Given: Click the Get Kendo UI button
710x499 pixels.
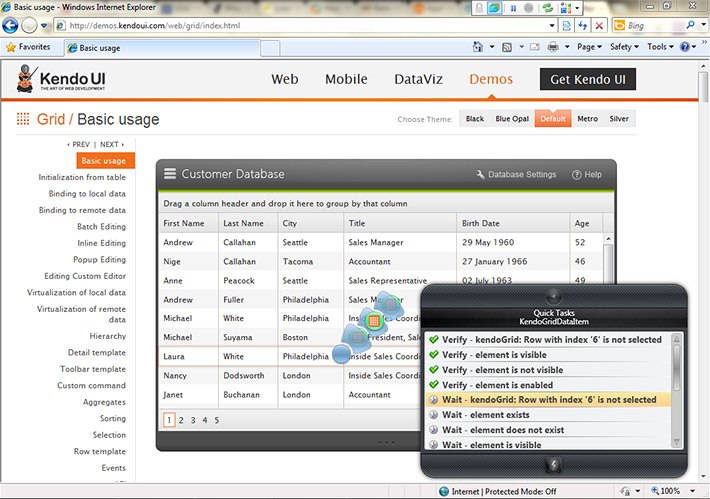Looking at the screenshot, I should tap(588, 79).
